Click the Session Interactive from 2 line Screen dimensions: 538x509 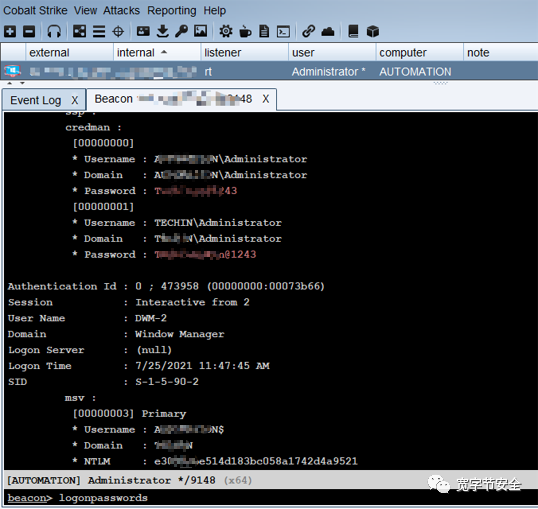[129, 302]
